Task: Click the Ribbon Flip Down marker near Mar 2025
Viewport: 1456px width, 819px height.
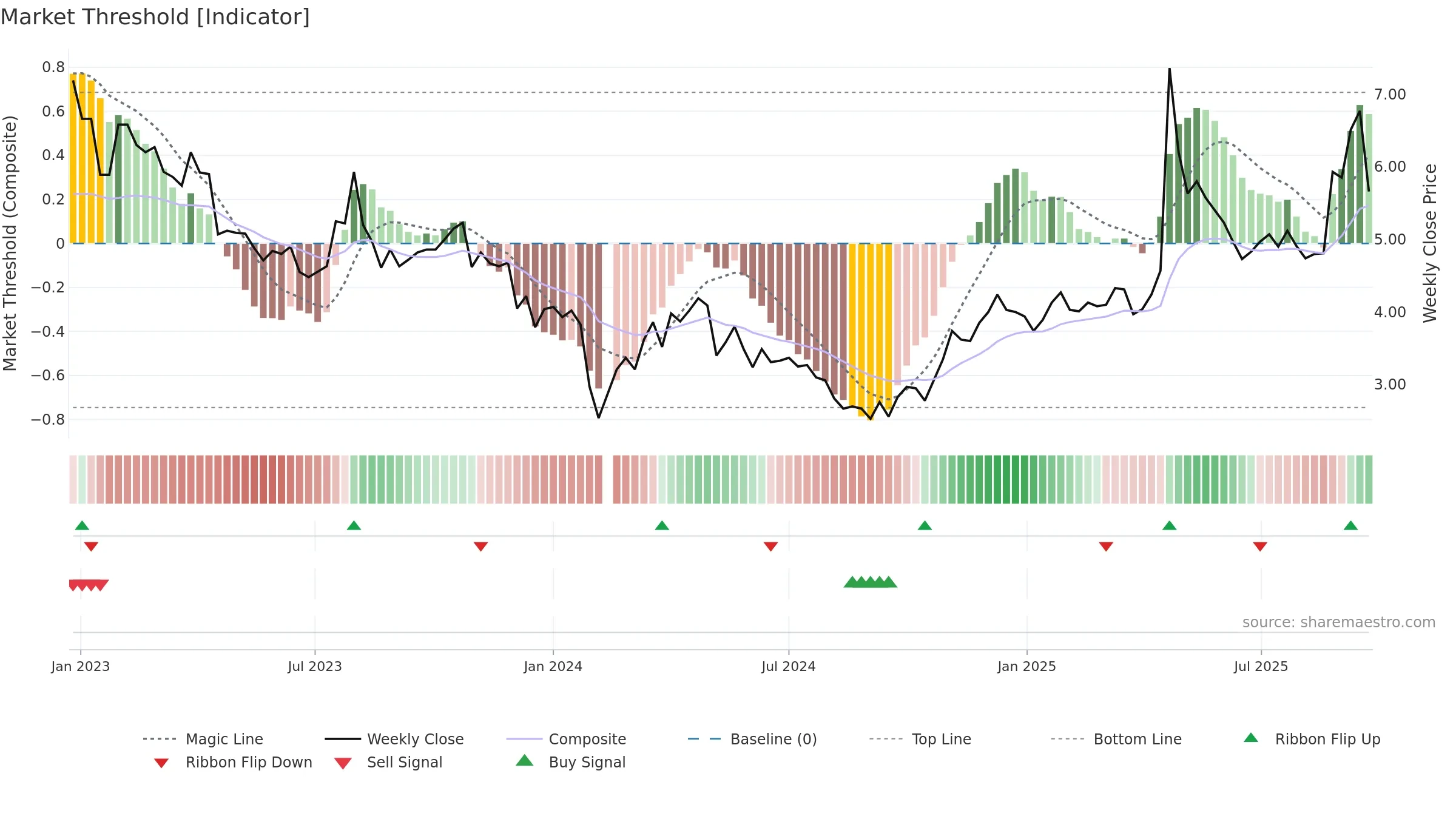Action: click(x=1106, y=547)
